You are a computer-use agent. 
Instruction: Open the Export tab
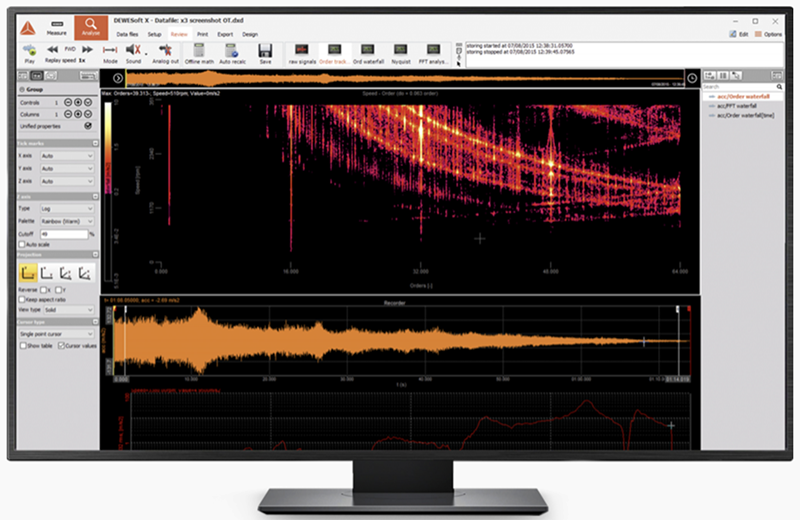[x=224, y=34]
